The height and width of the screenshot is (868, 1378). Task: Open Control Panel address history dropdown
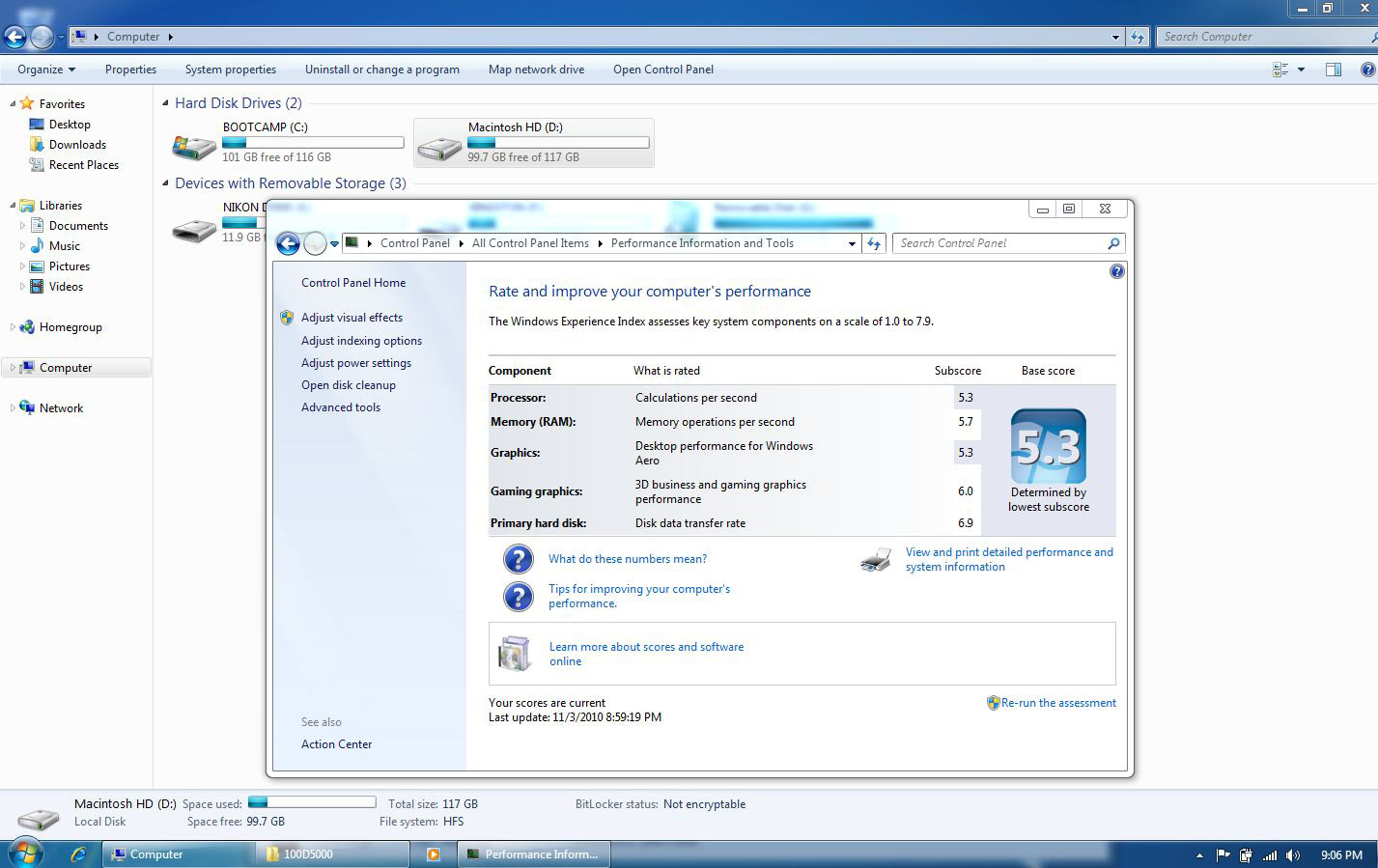(852, 243)
